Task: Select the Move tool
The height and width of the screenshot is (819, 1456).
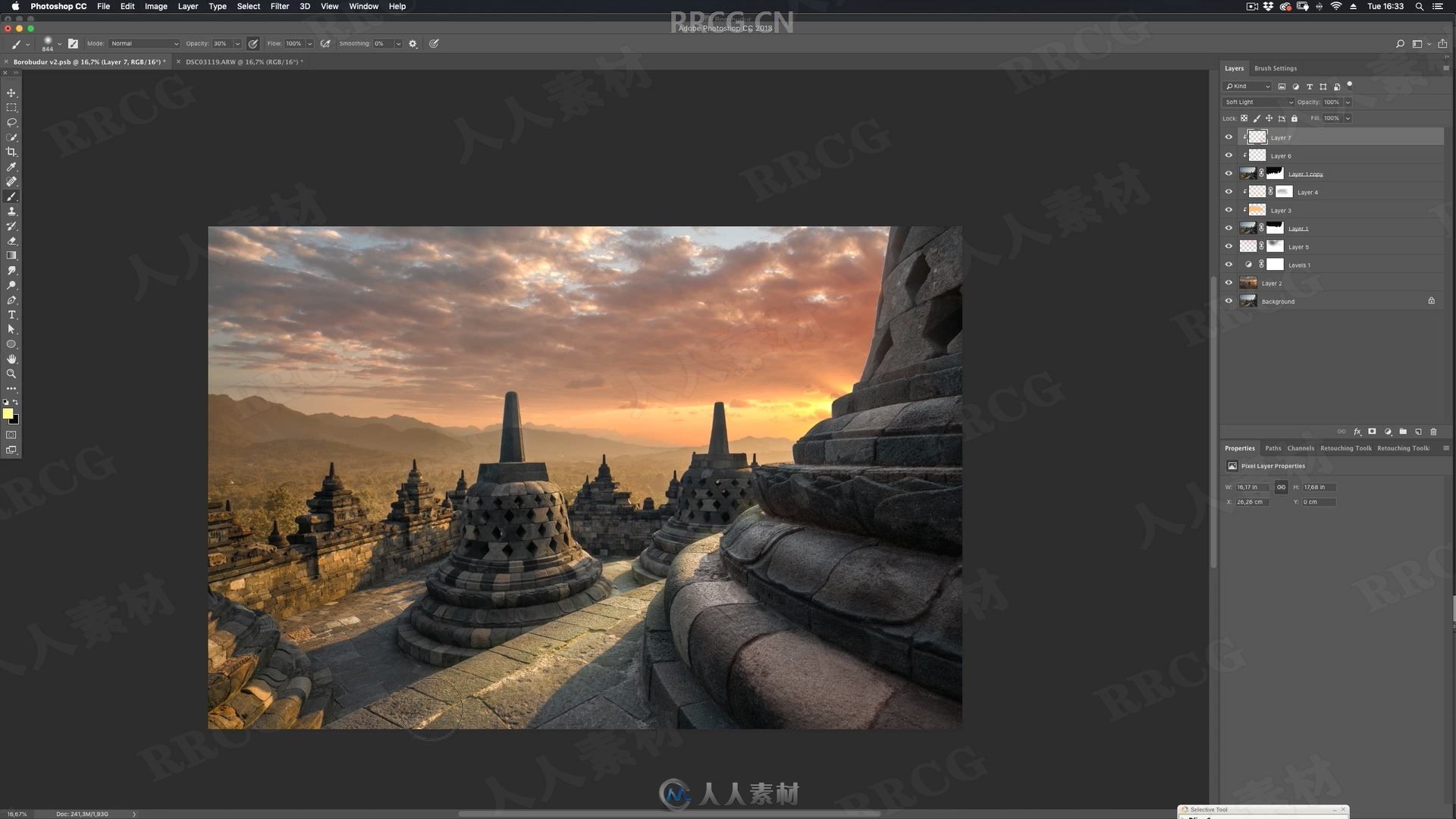Action: click(11, 91)
